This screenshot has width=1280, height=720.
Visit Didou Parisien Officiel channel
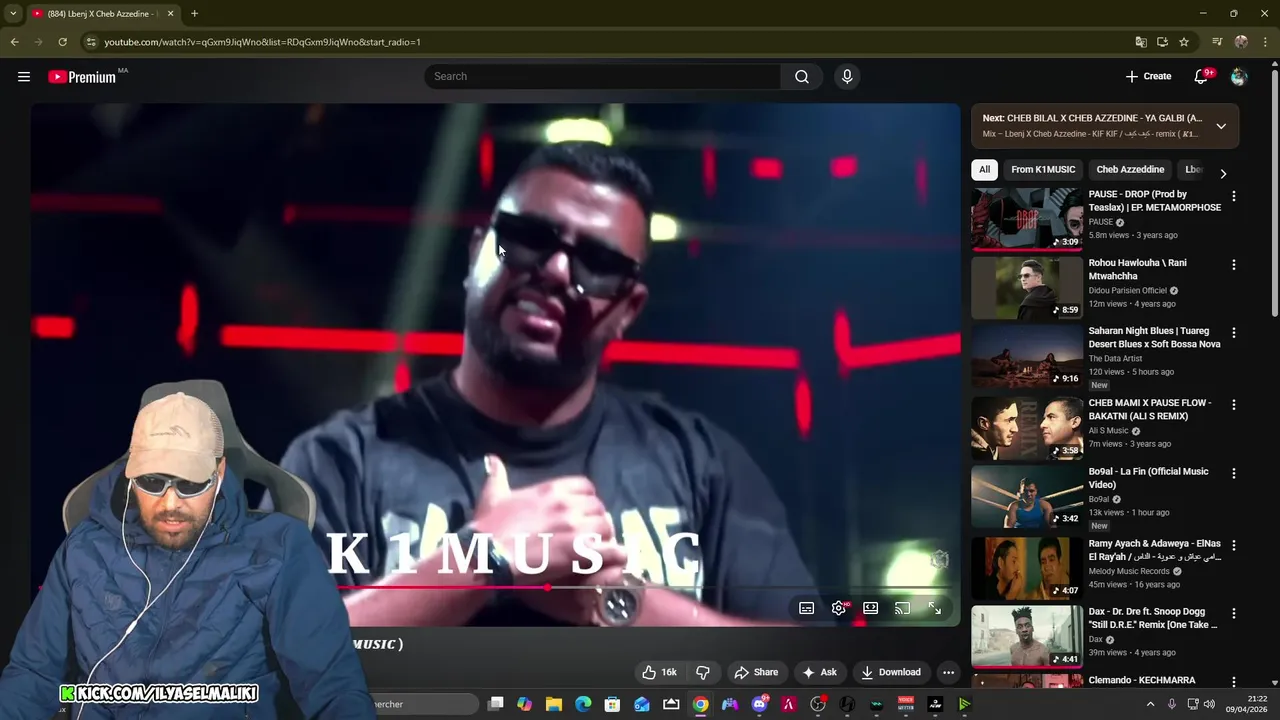(x=1127, y=290)
